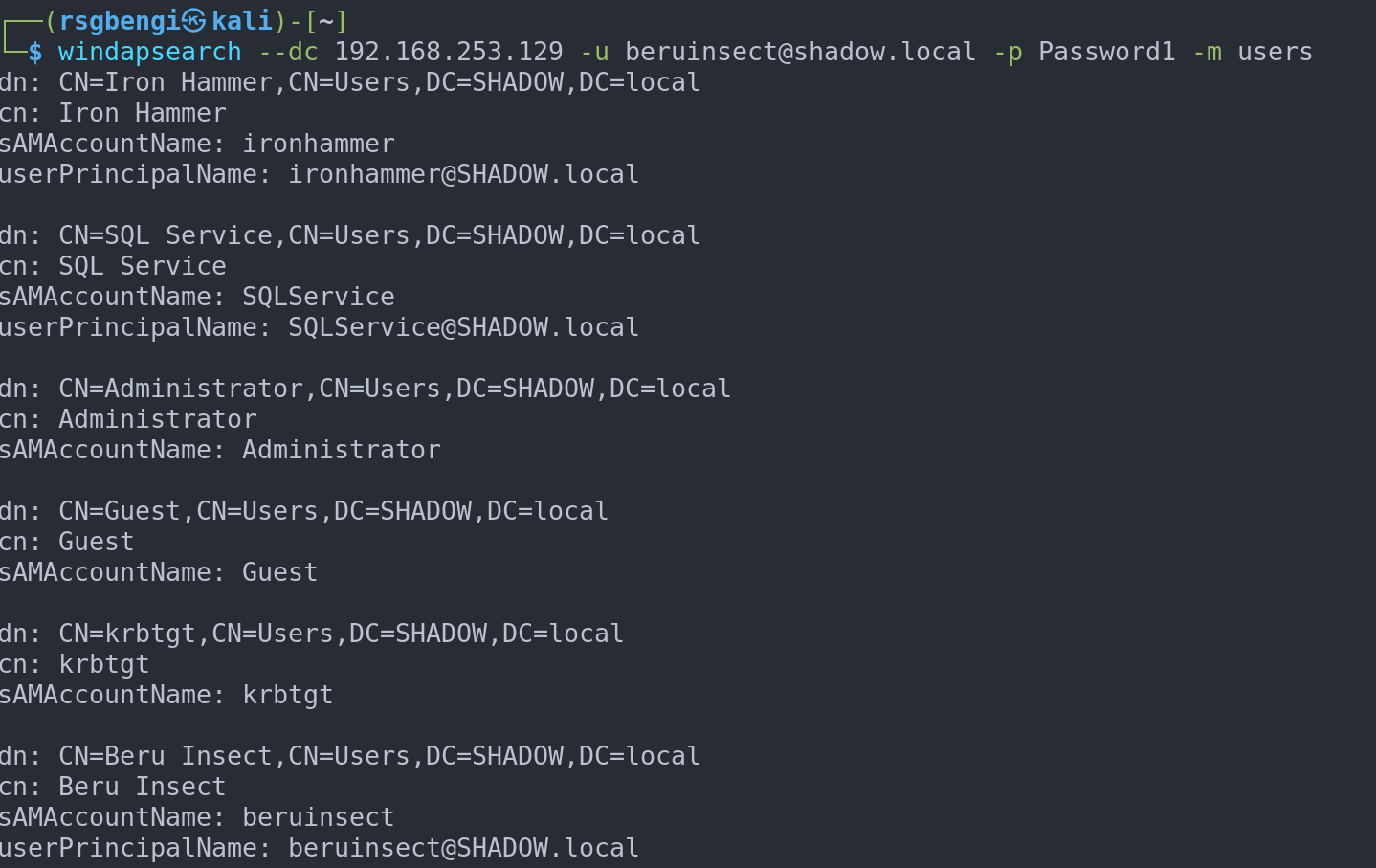Click the Password1 argument
Viewport: 1376px width, 868px height.
click(x=1106, y=52)
